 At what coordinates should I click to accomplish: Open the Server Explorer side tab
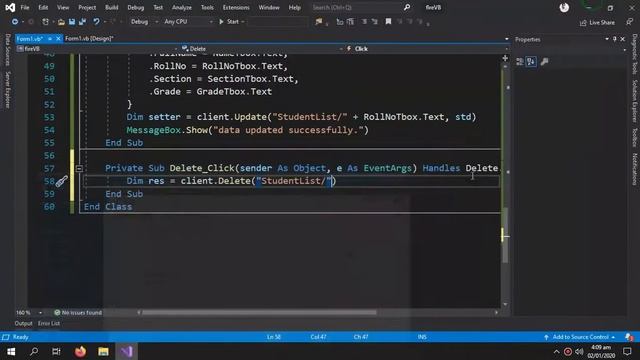(7, 89)
